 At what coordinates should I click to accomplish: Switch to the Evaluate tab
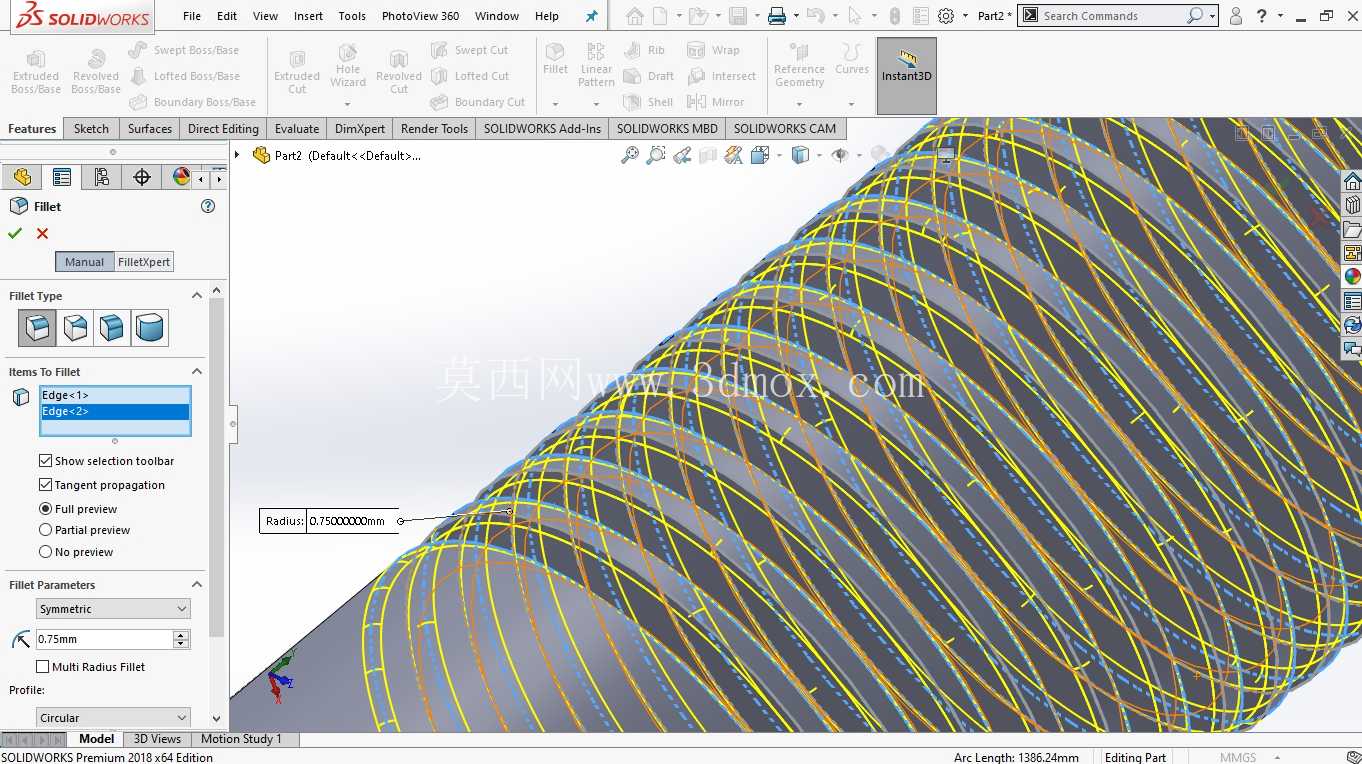click(297, 129)
